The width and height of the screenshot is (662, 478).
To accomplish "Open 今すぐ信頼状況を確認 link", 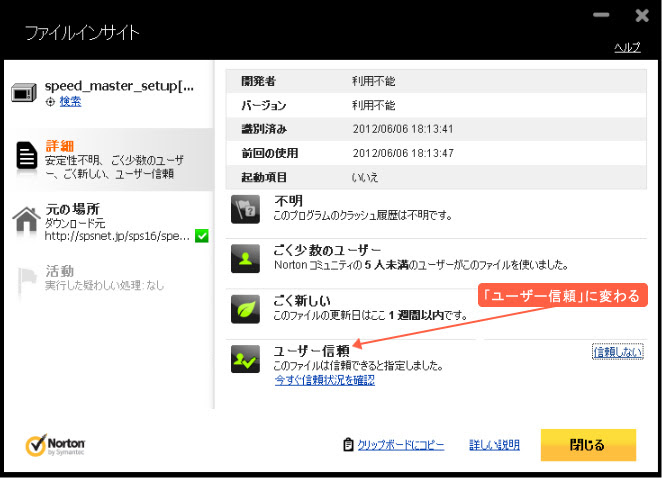I will tap(324, 380).
